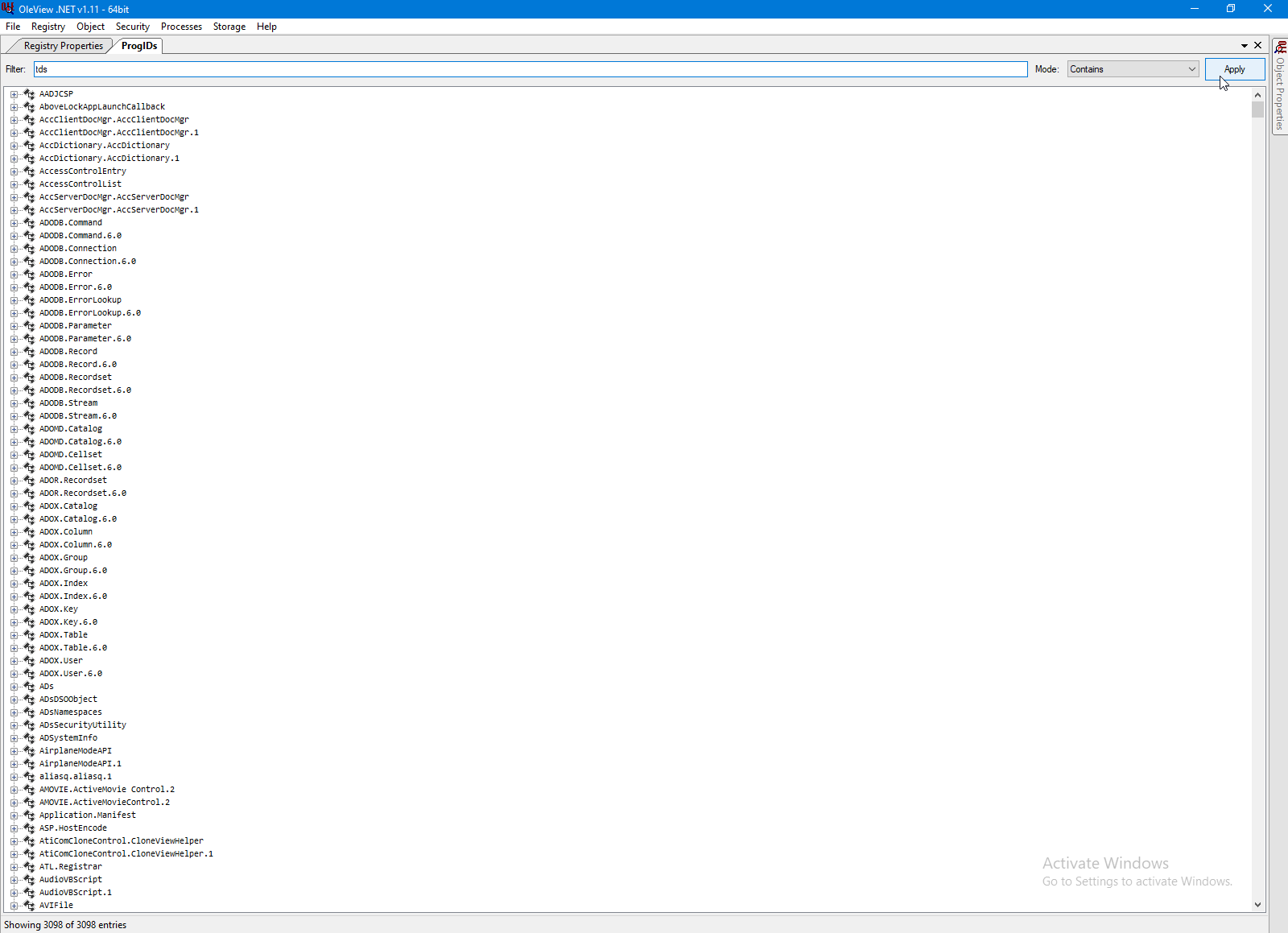Click the icon next to AboveLockAppLaunchCallback
1288x933 pixels.
(29, 107)
